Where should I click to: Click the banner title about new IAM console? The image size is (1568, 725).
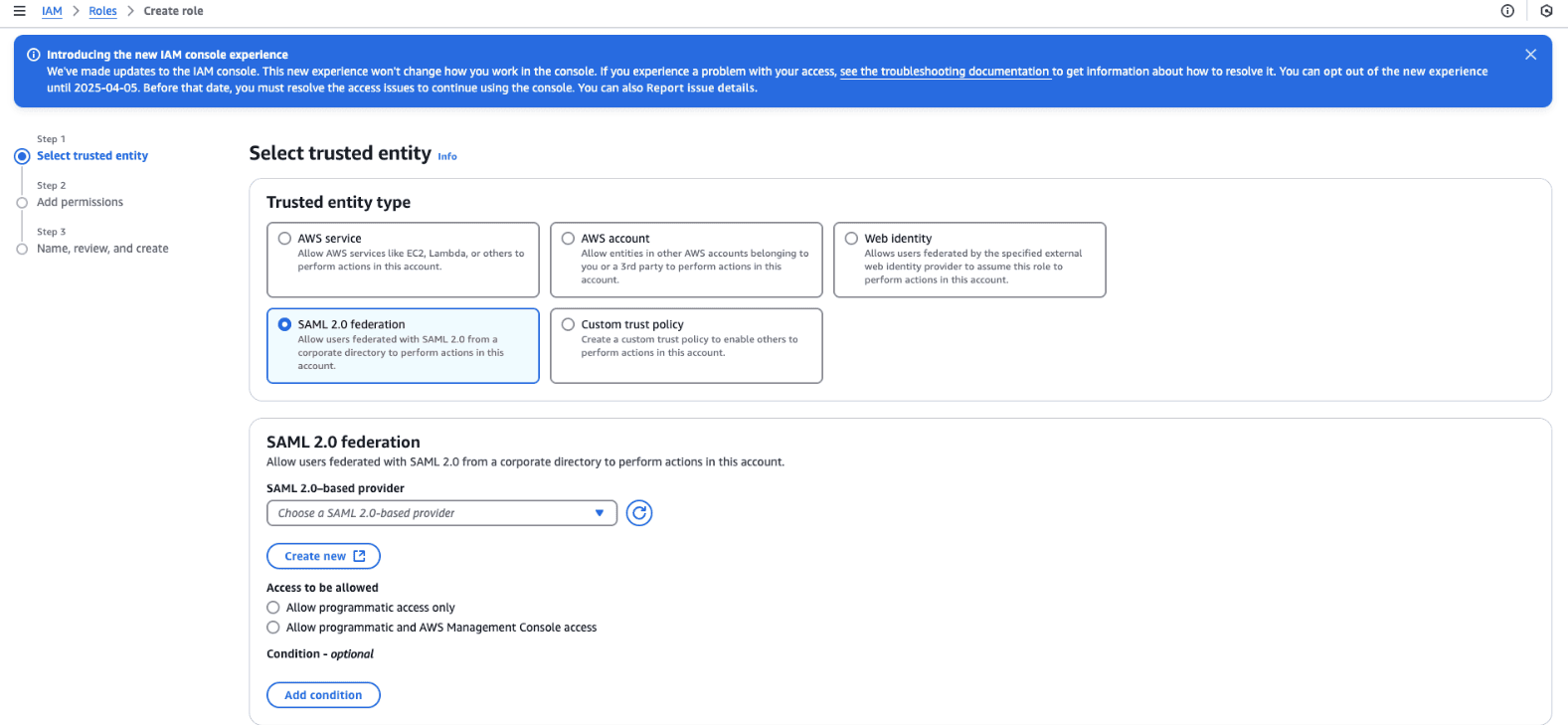[167, 55]
